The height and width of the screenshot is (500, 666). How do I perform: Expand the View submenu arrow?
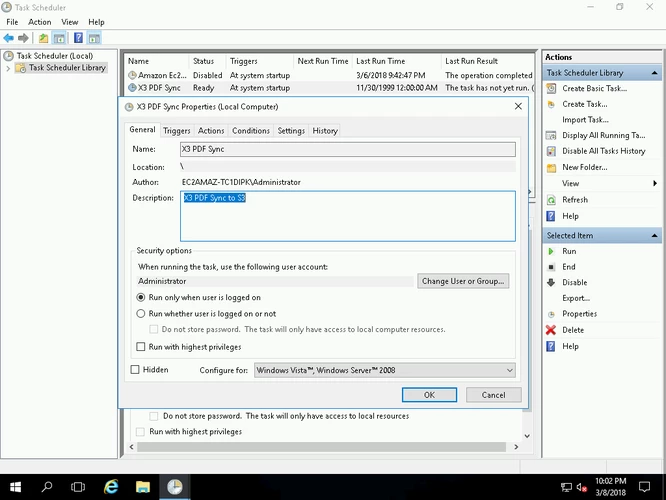(655, 184)
